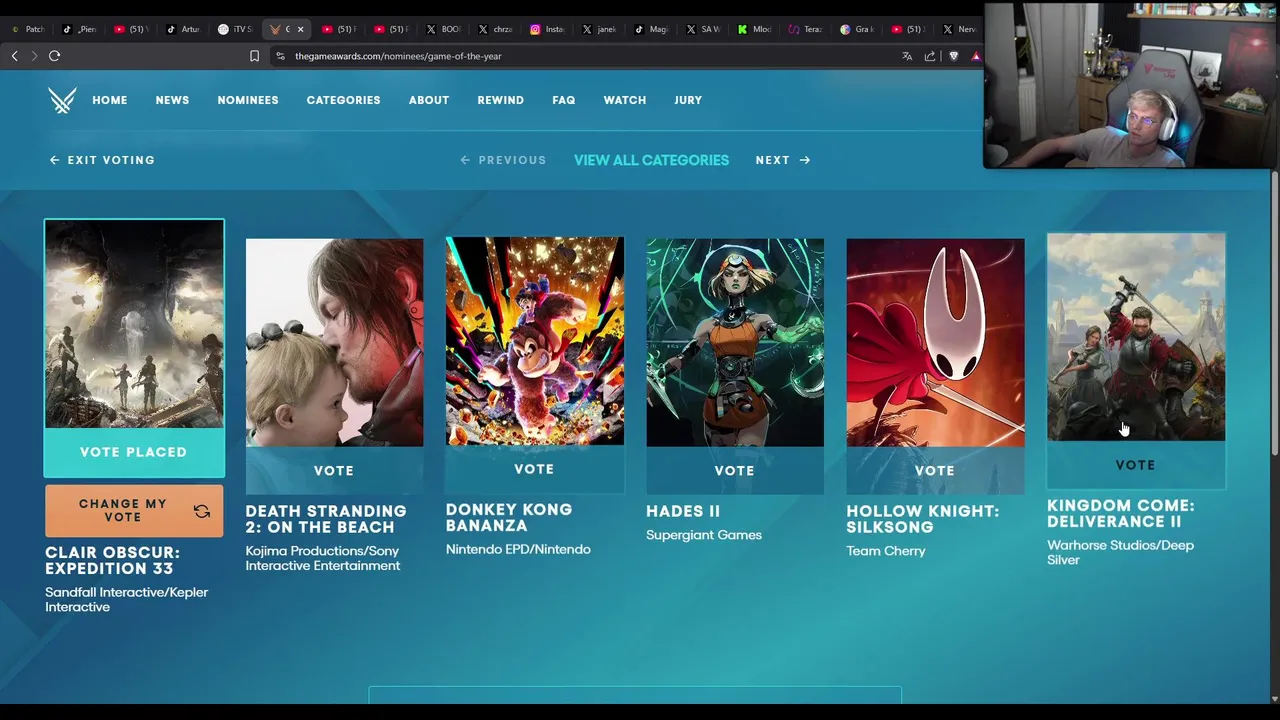Click the VOTE PLACED banner for Clair Obscur

pyautogui.click(x=134, y=452)
